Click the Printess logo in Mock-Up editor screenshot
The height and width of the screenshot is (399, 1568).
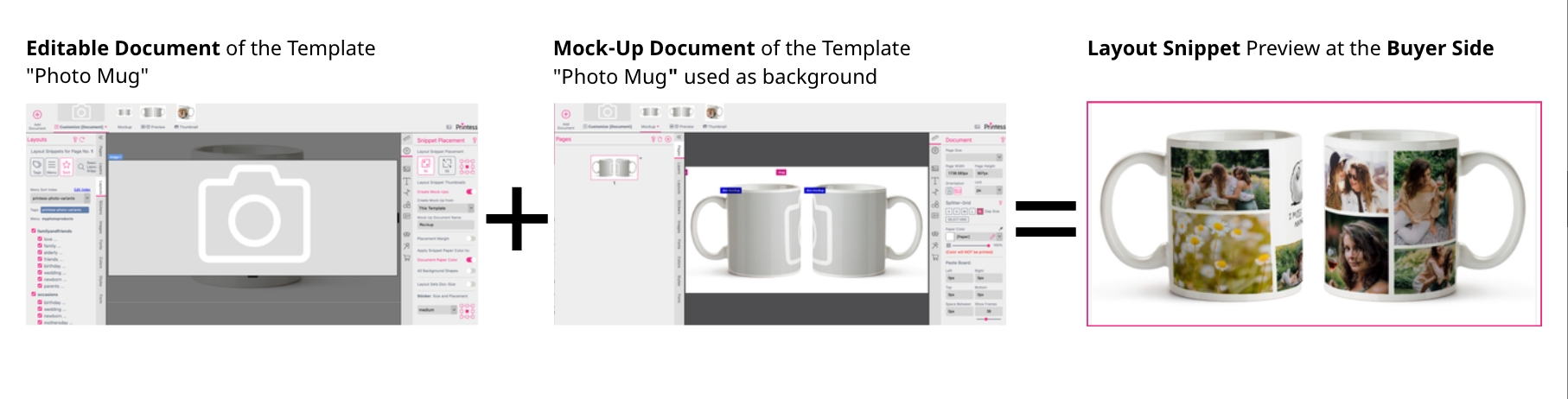[x=995, y=127]
